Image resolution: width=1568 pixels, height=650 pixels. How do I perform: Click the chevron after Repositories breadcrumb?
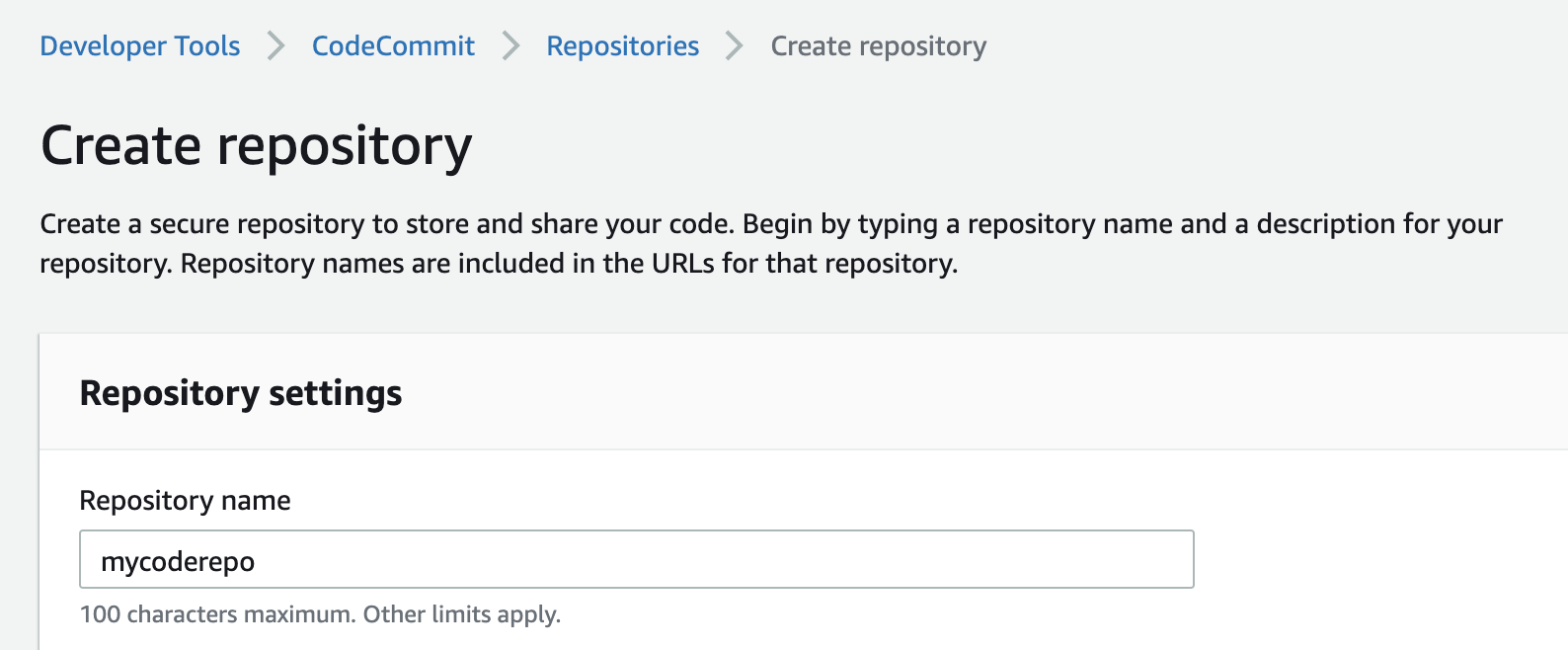[735, 46]
